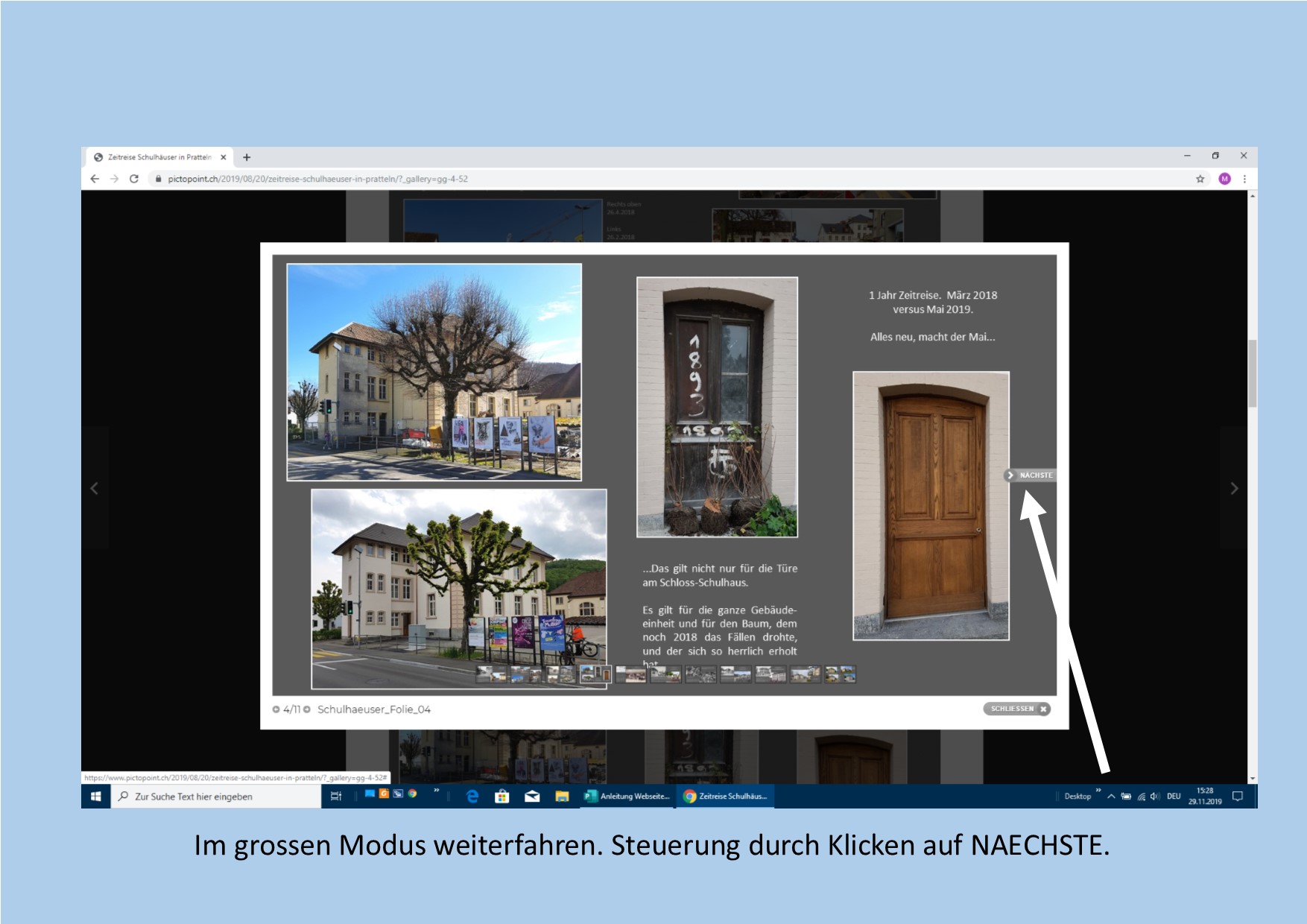Open Microsoft Store from the taskbar

pyautogui.click(x=502, y=797)
